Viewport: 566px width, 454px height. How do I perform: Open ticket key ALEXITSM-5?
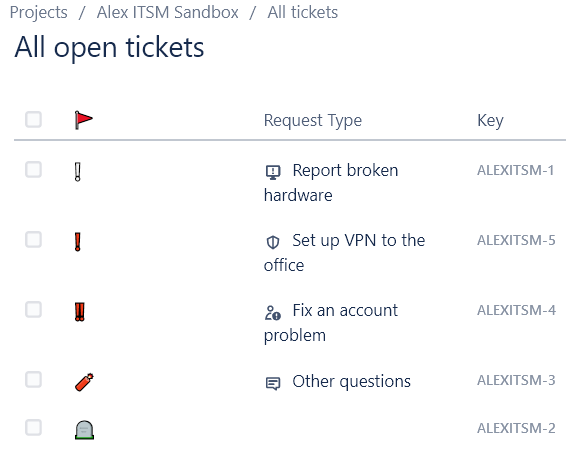516,240
